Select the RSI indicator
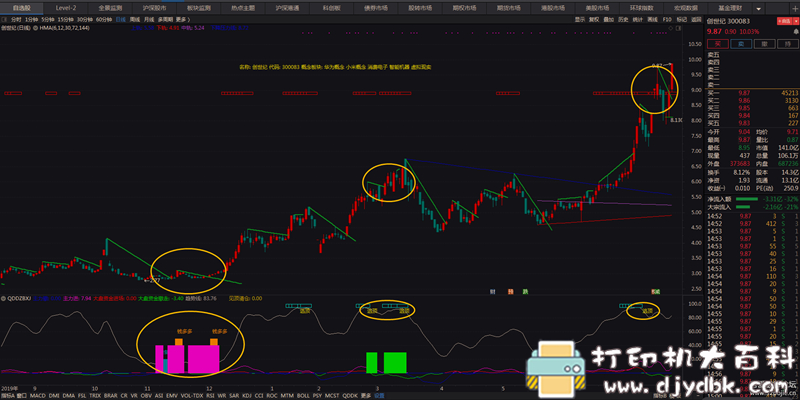This screenshot has height=400, width=800. pyautogui.click(x=210, y=395)
